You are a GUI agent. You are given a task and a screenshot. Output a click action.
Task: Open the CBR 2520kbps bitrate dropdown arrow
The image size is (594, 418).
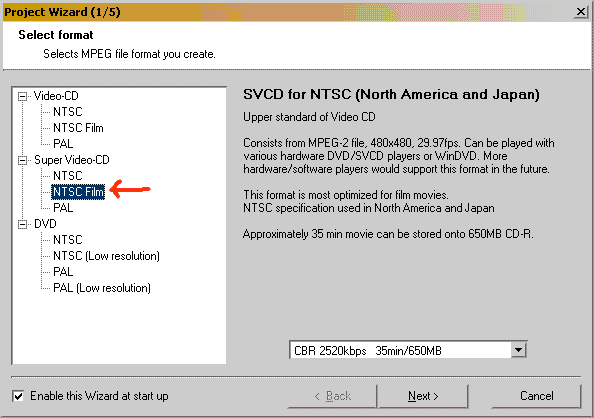coord(518,350)
